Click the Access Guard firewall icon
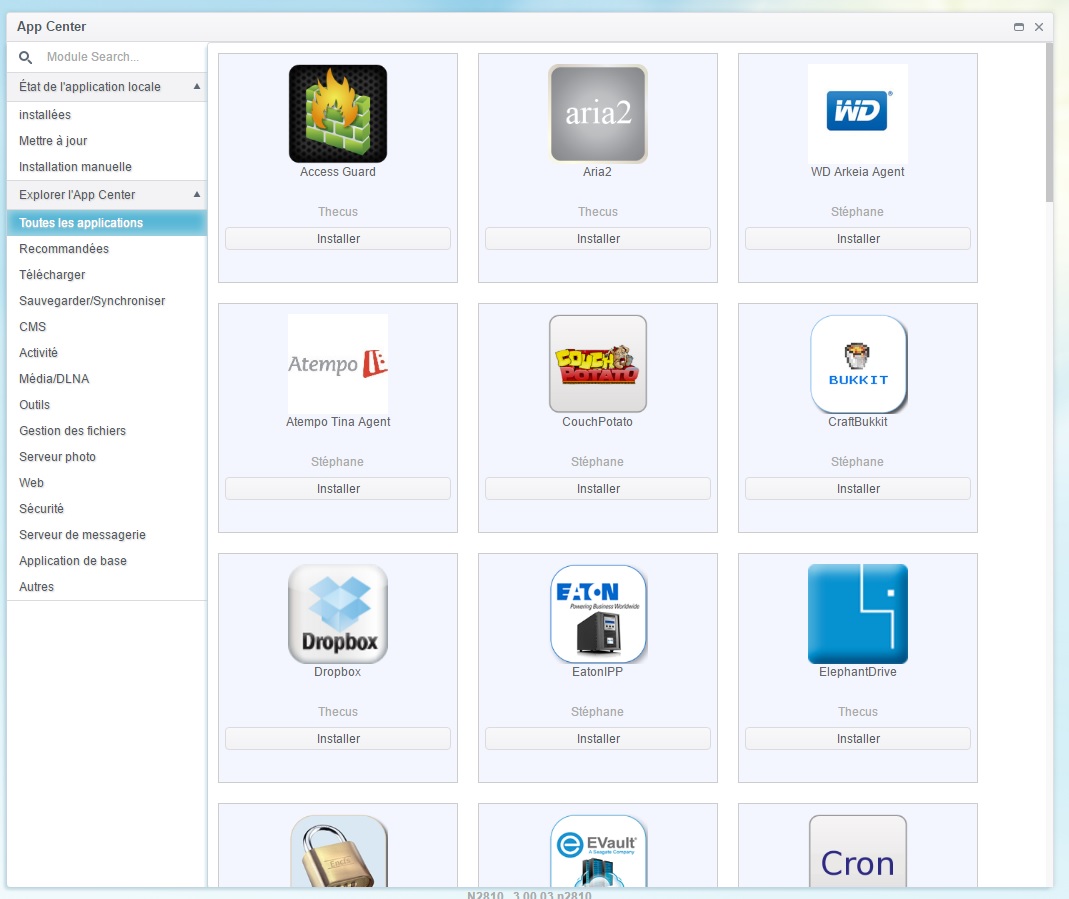The image size is (1069, 899). pyautogui.click(x=338, y=113)
